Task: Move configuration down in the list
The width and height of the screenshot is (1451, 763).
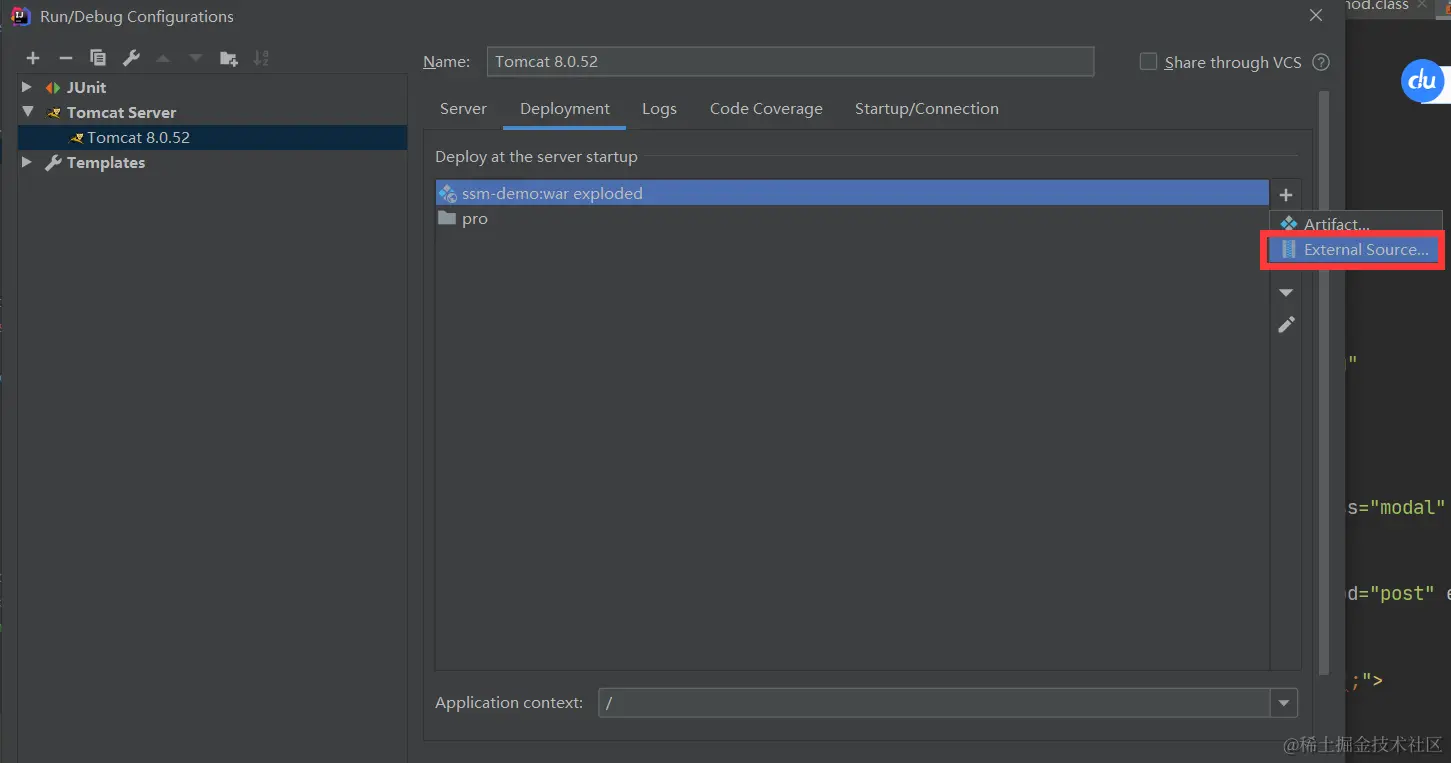Action: [196, 58]
